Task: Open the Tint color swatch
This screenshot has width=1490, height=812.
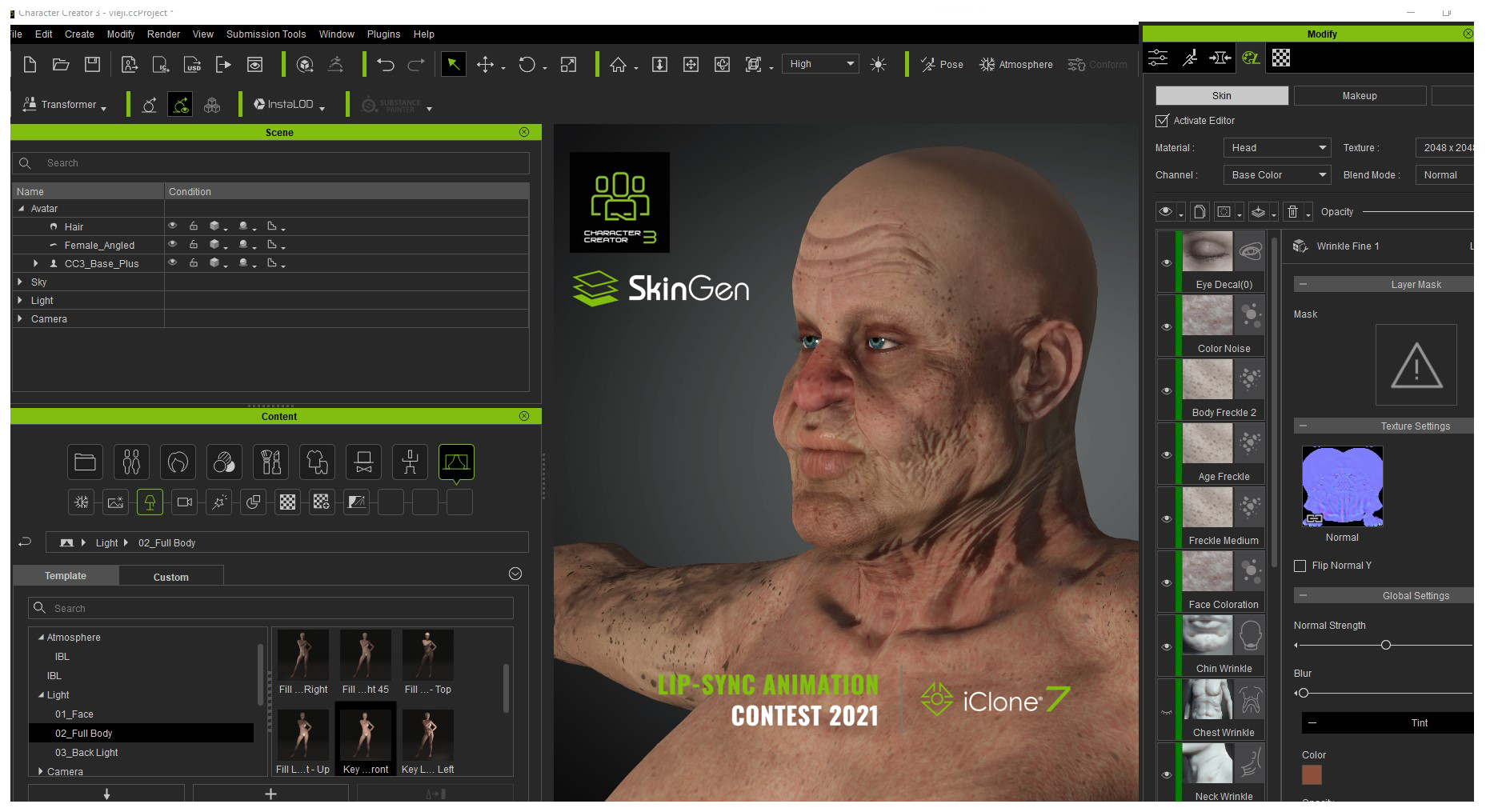Action: coord(1312,774)
